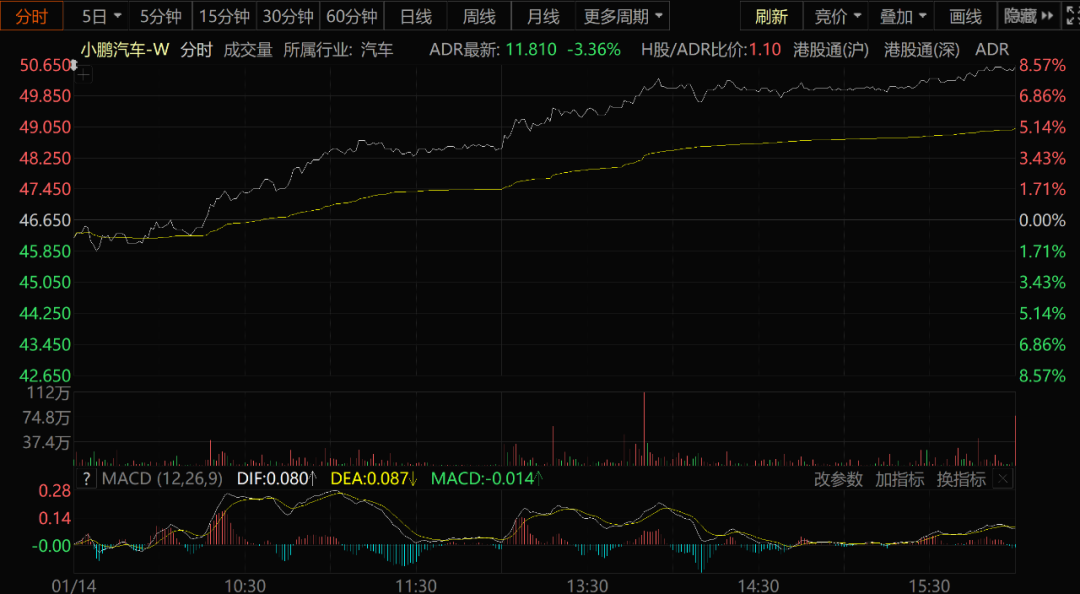The height and width of the screenshot is (594, 1080).
Task: Click the fullscreen expand arrows icon
Action: pos(1072,16)
